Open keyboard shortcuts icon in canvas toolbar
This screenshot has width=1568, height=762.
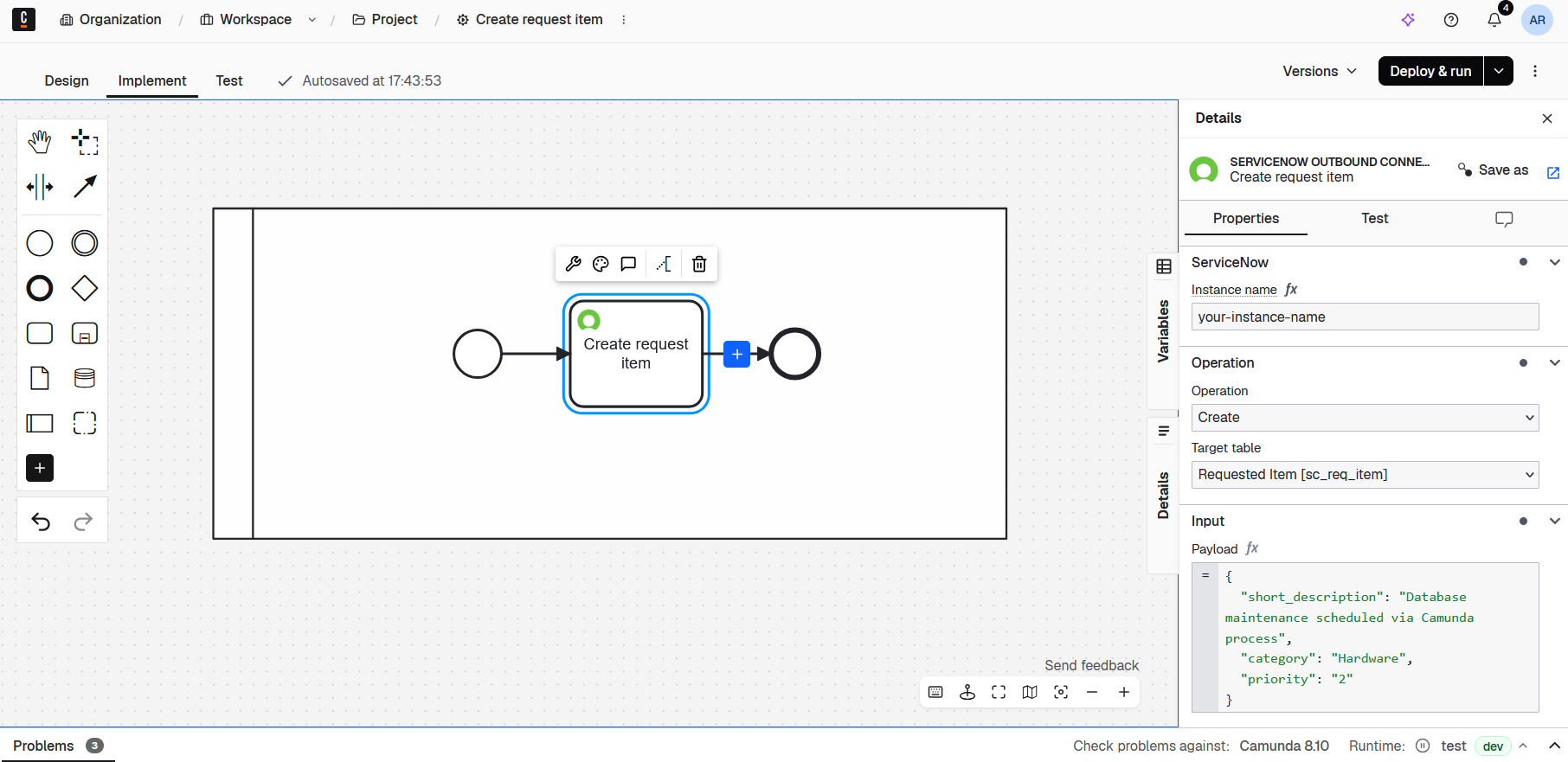935,692
